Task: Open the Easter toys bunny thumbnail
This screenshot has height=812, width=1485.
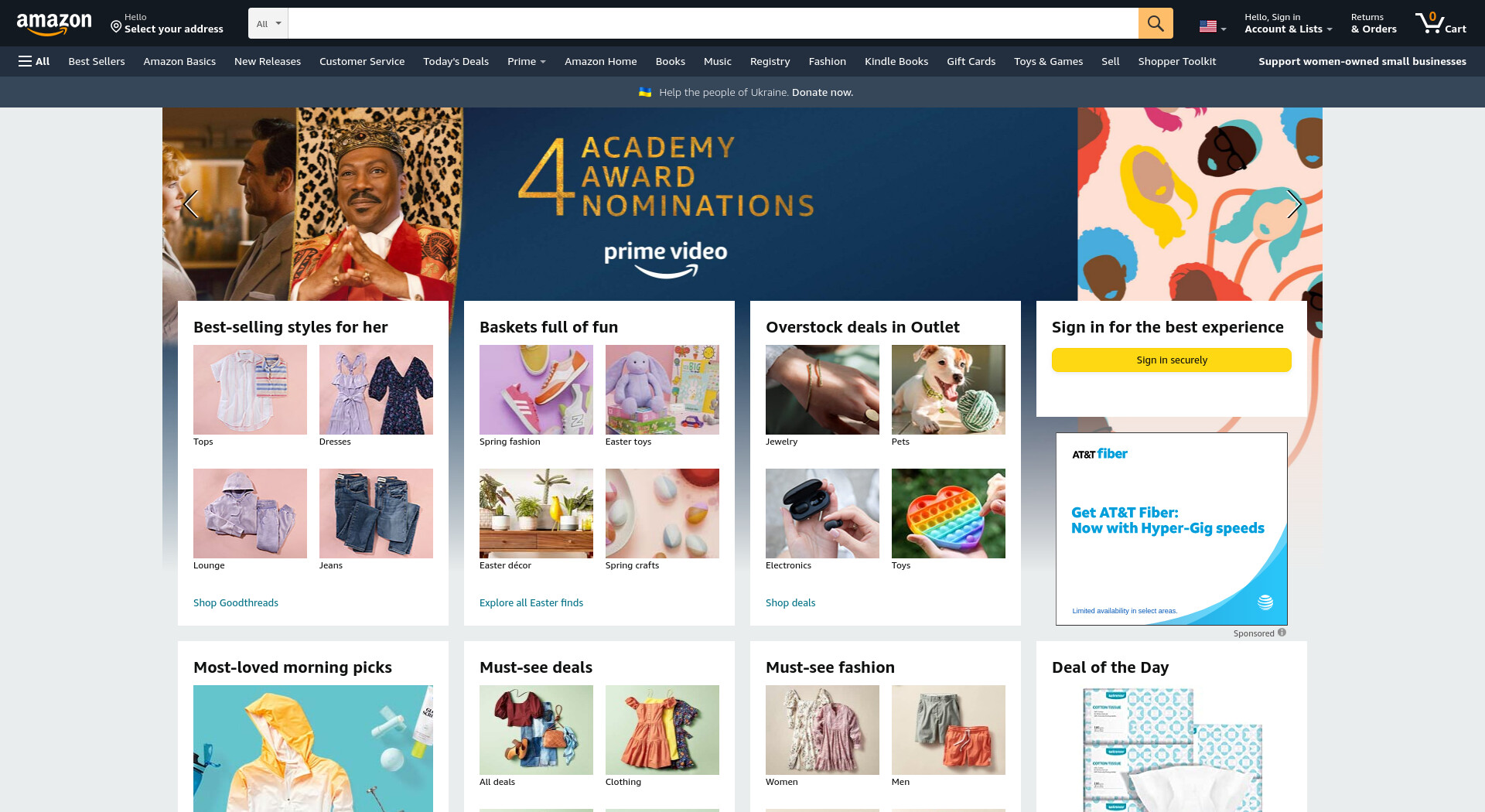Action: [662, 390]
